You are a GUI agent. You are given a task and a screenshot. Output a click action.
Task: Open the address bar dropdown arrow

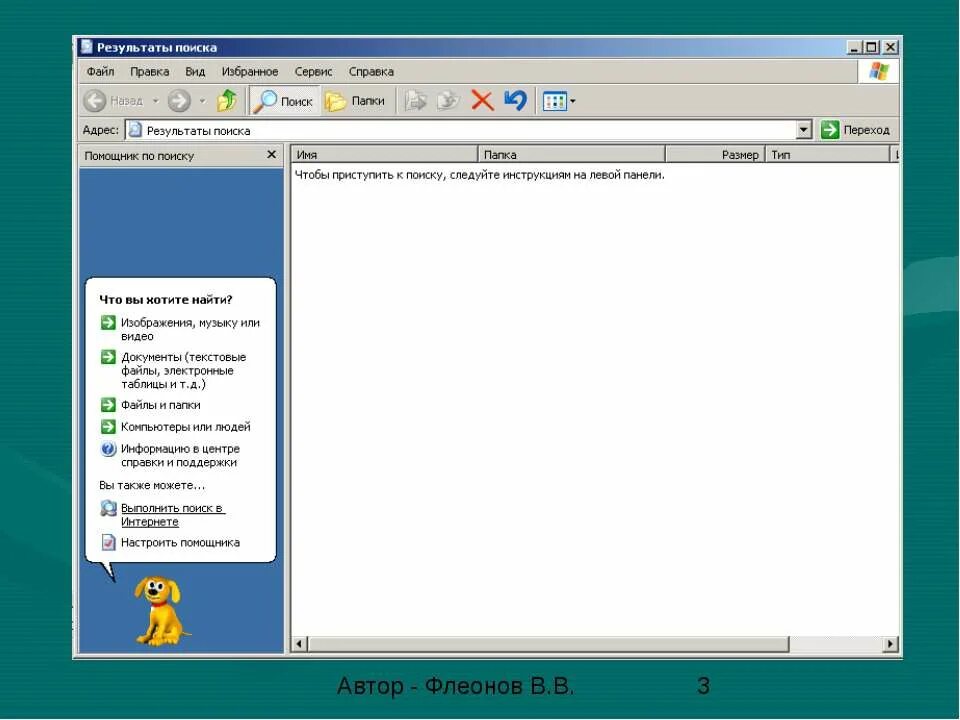click(805, 129)
